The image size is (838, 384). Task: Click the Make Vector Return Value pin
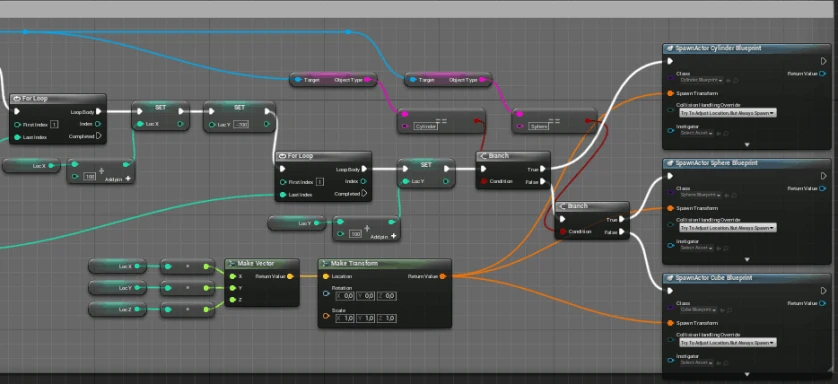click(x=290, y=276)
